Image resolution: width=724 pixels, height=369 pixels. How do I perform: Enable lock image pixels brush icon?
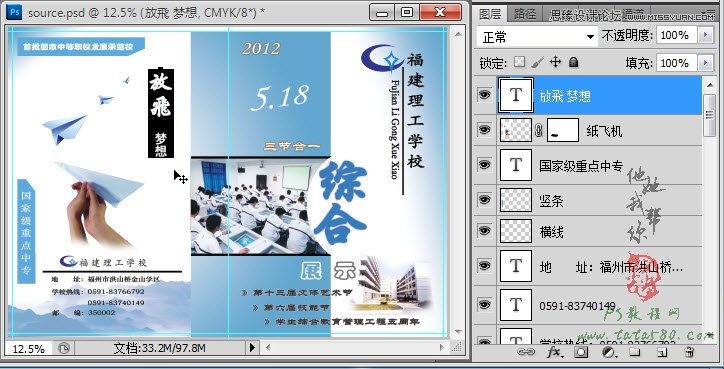coord(537,62)
